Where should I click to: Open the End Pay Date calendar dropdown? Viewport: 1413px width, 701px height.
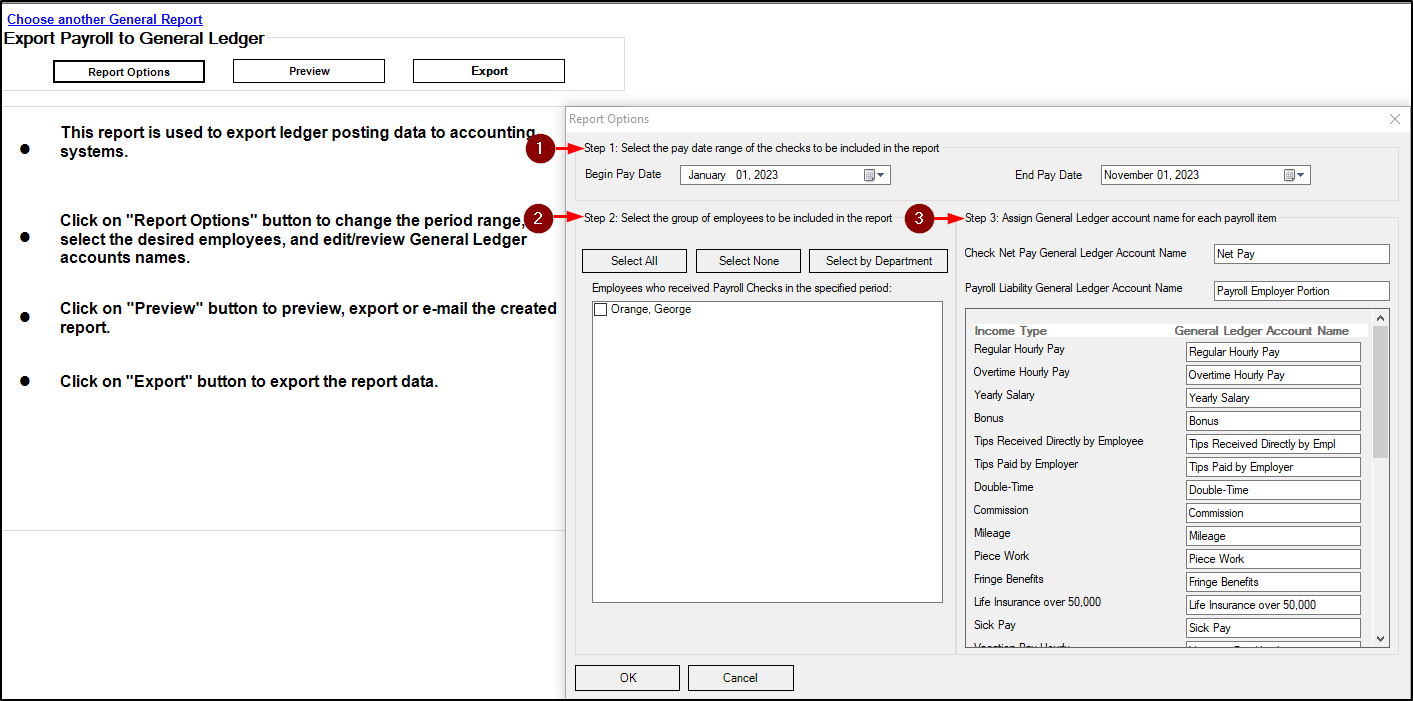pos(1295,175)
